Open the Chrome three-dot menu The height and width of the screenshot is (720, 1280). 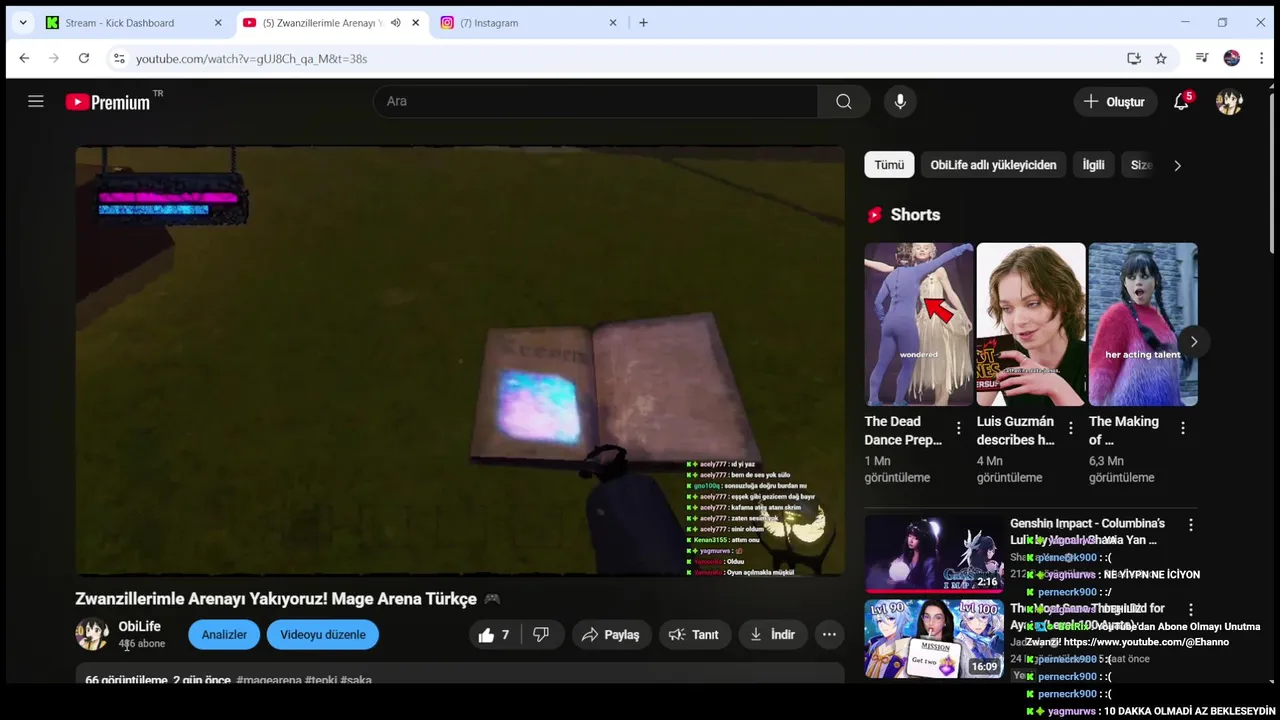tap(1262, 59)
